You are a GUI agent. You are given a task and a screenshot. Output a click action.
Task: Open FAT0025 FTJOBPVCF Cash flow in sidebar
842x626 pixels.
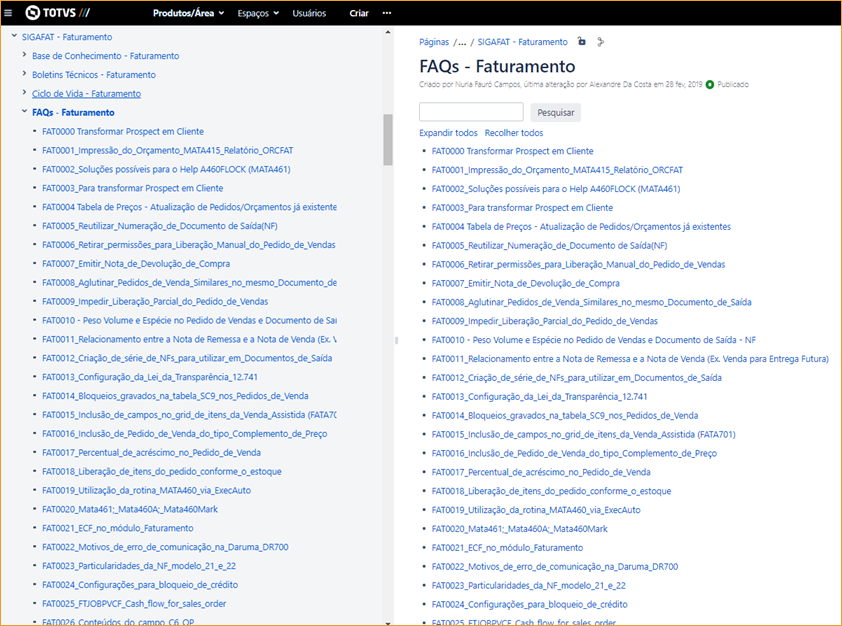(x=134, y=603)
